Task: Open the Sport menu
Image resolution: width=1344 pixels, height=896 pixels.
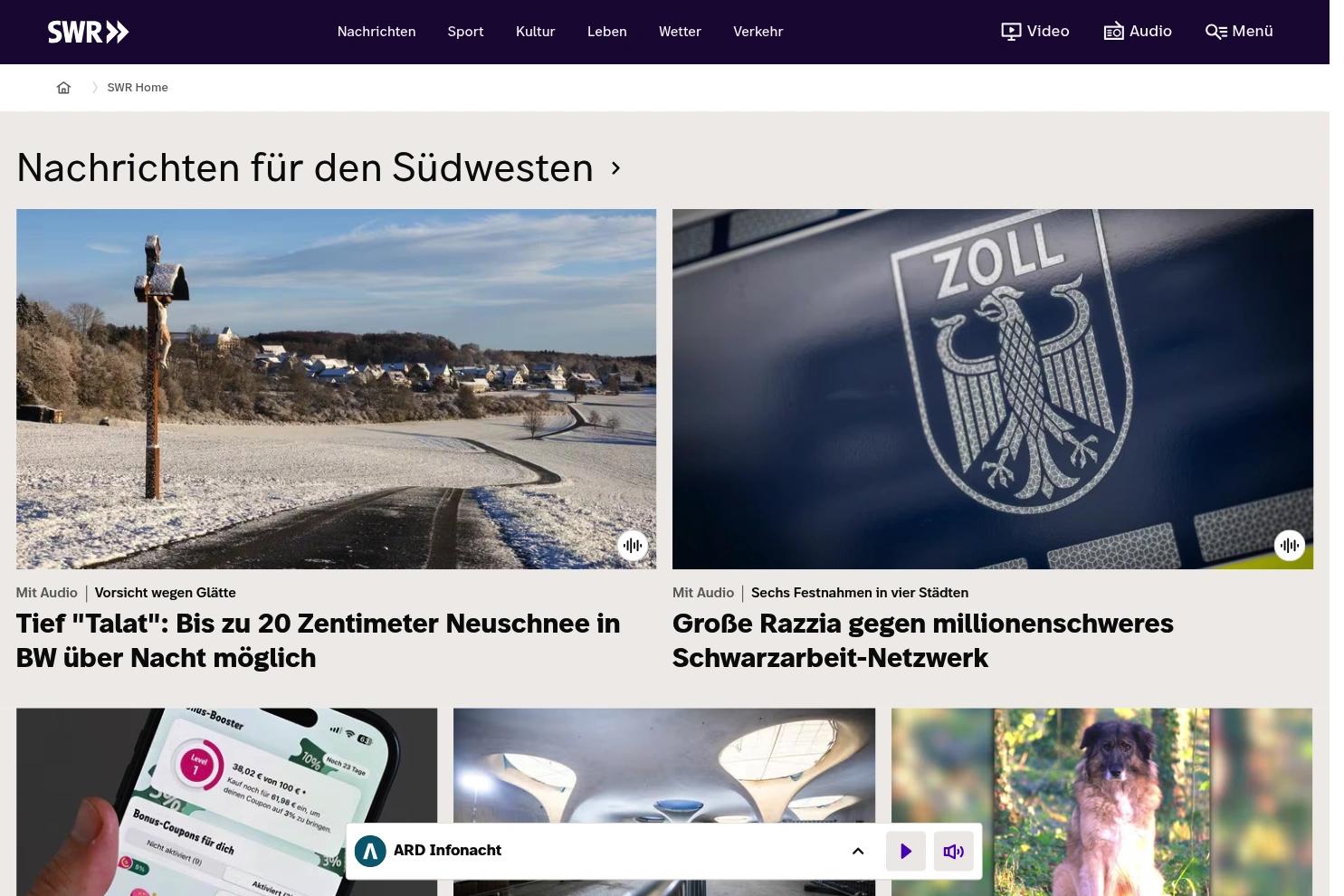Action: tap(465, 32)
